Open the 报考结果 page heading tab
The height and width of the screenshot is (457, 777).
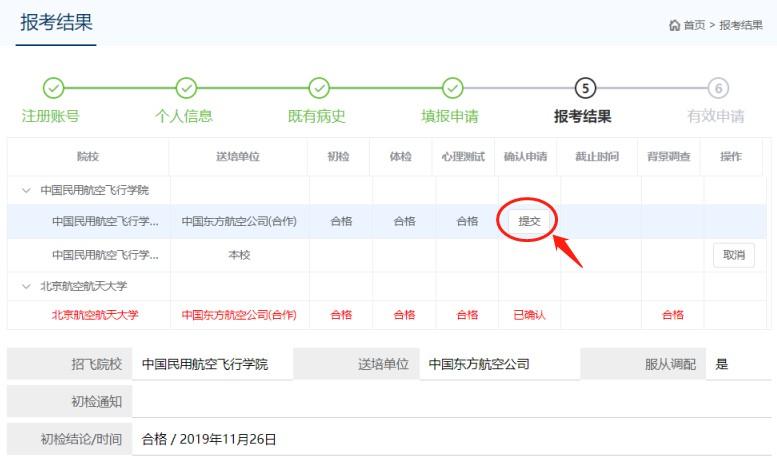56,23
